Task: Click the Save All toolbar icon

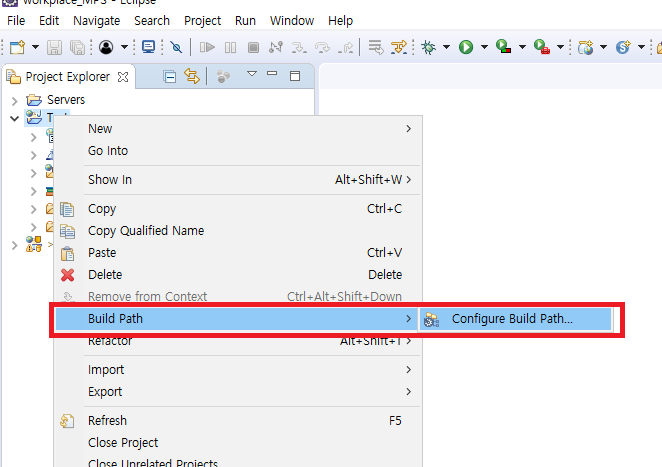Action: pyautogui.click(x=77, y=47)
